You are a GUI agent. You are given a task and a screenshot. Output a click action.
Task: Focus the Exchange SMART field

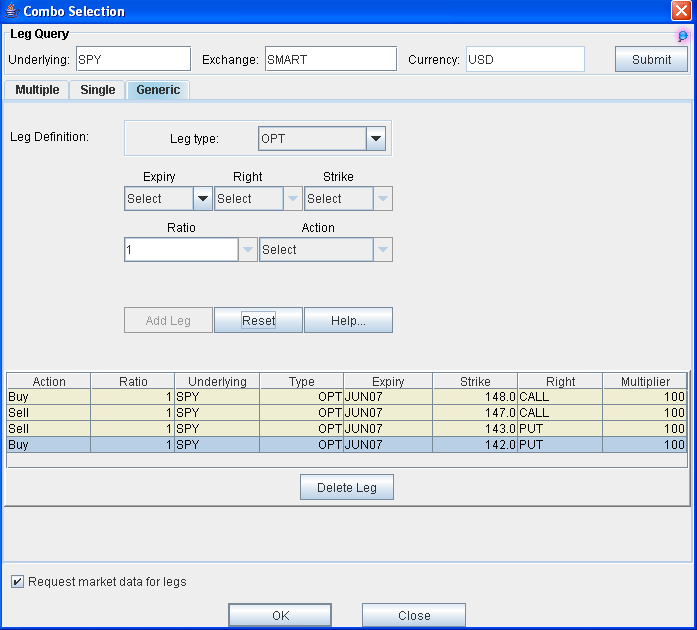(x=330, y=59)
